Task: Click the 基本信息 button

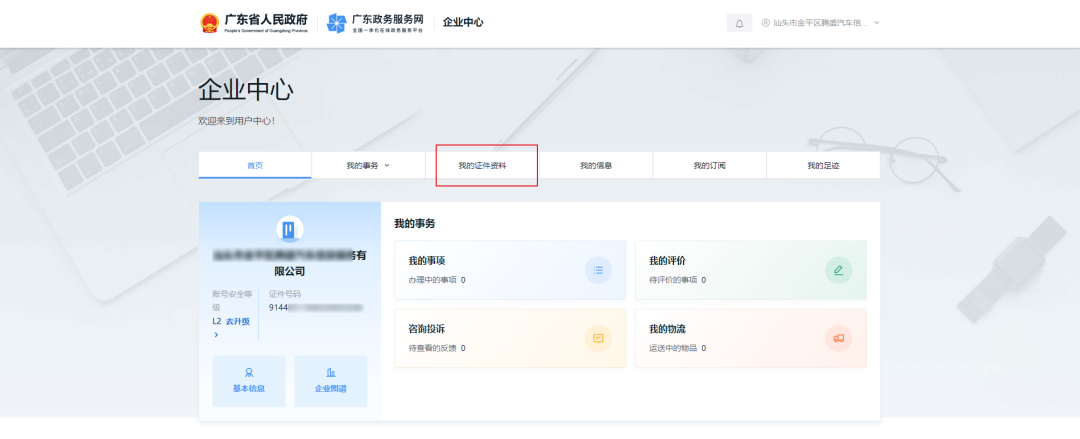Action: click(x=249, y=381)
